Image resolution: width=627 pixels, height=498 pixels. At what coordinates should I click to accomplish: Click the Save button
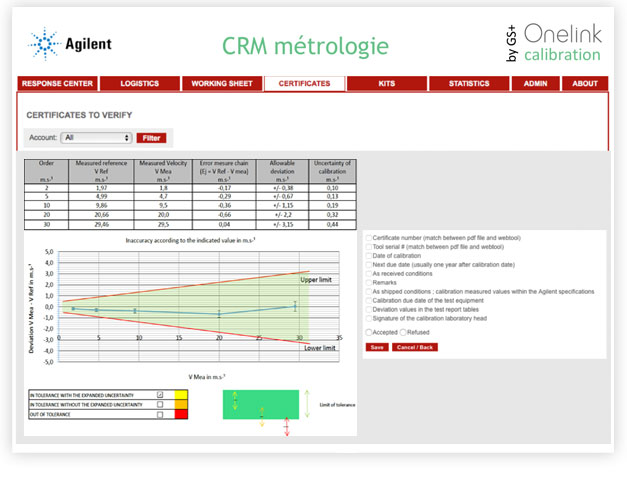tap(377, 347)
